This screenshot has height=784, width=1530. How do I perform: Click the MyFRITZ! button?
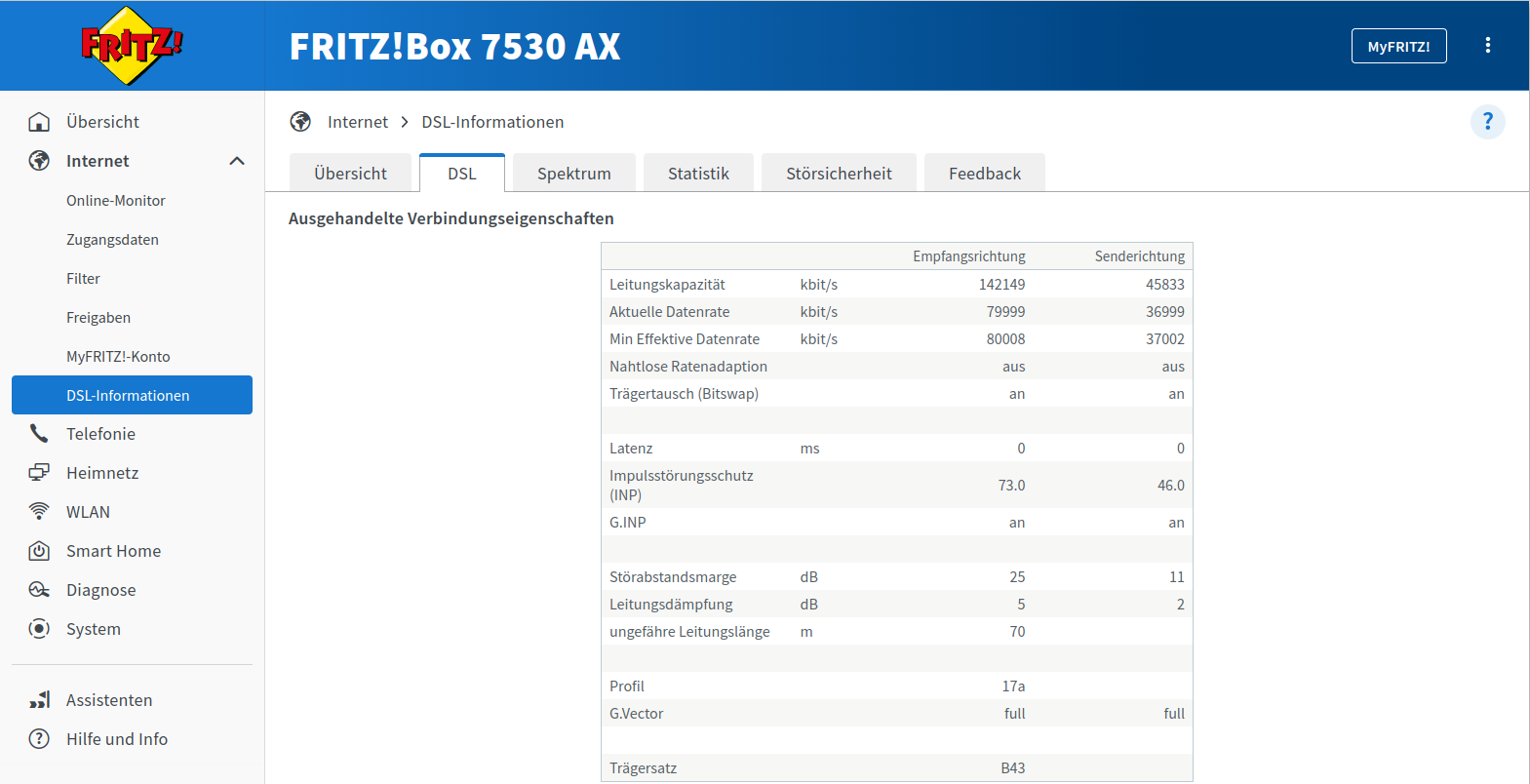click(1399, 46)
